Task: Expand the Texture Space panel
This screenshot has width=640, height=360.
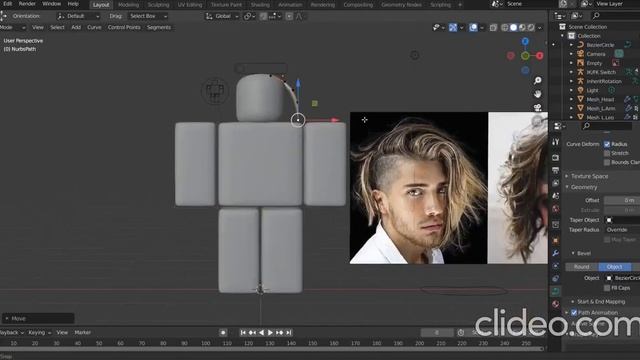Action: coord(589,176)
